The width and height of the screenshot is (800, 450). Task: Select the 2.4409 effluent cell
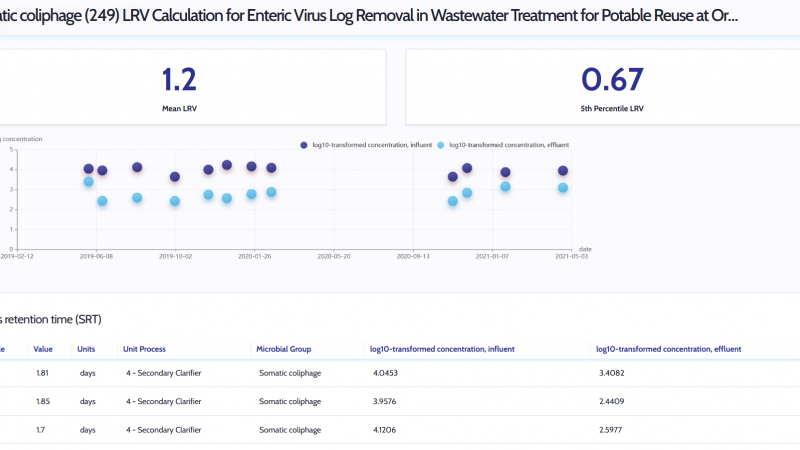click(611, 402)
